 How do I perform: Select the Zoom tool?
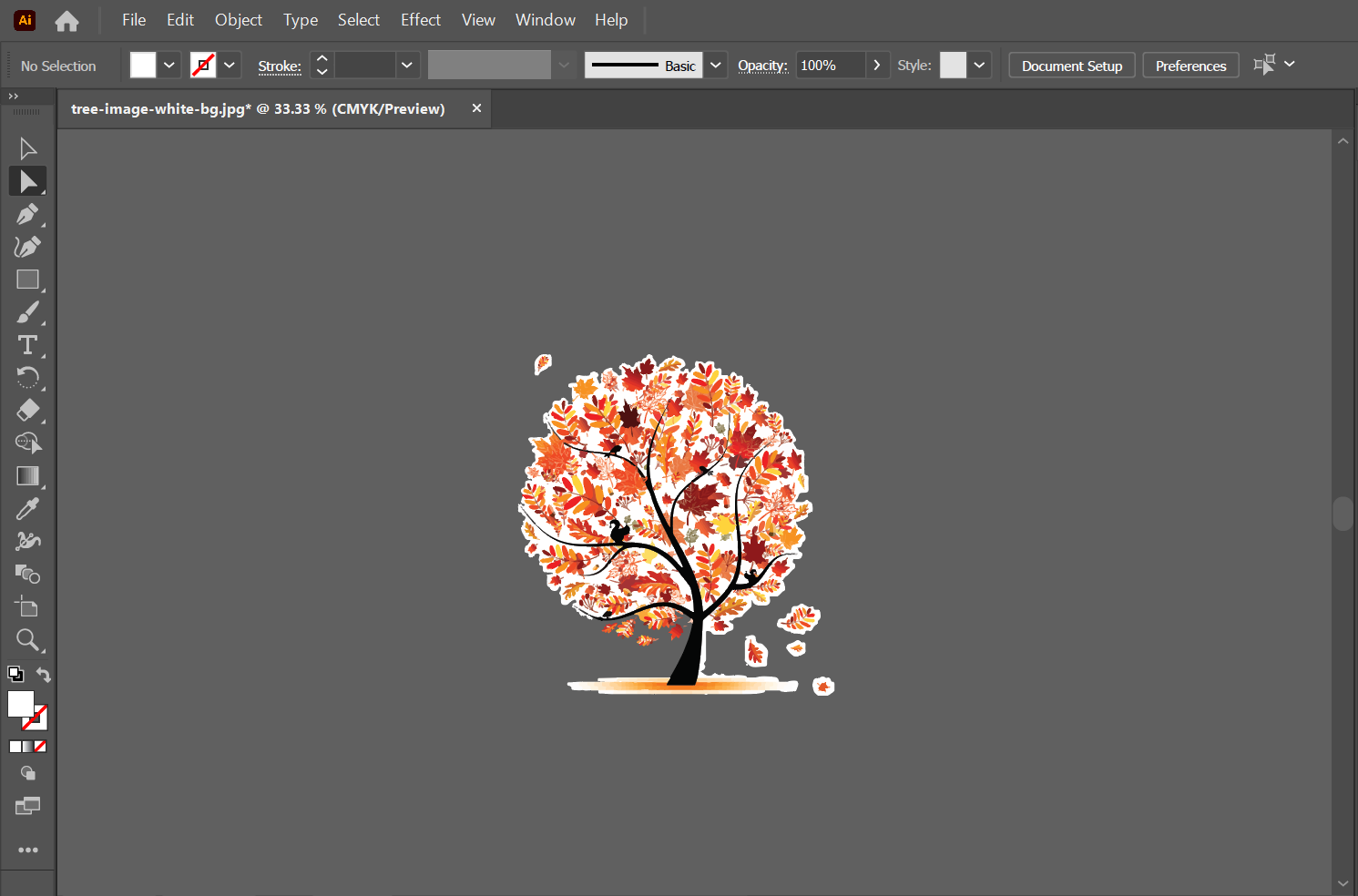pos(27,640)
